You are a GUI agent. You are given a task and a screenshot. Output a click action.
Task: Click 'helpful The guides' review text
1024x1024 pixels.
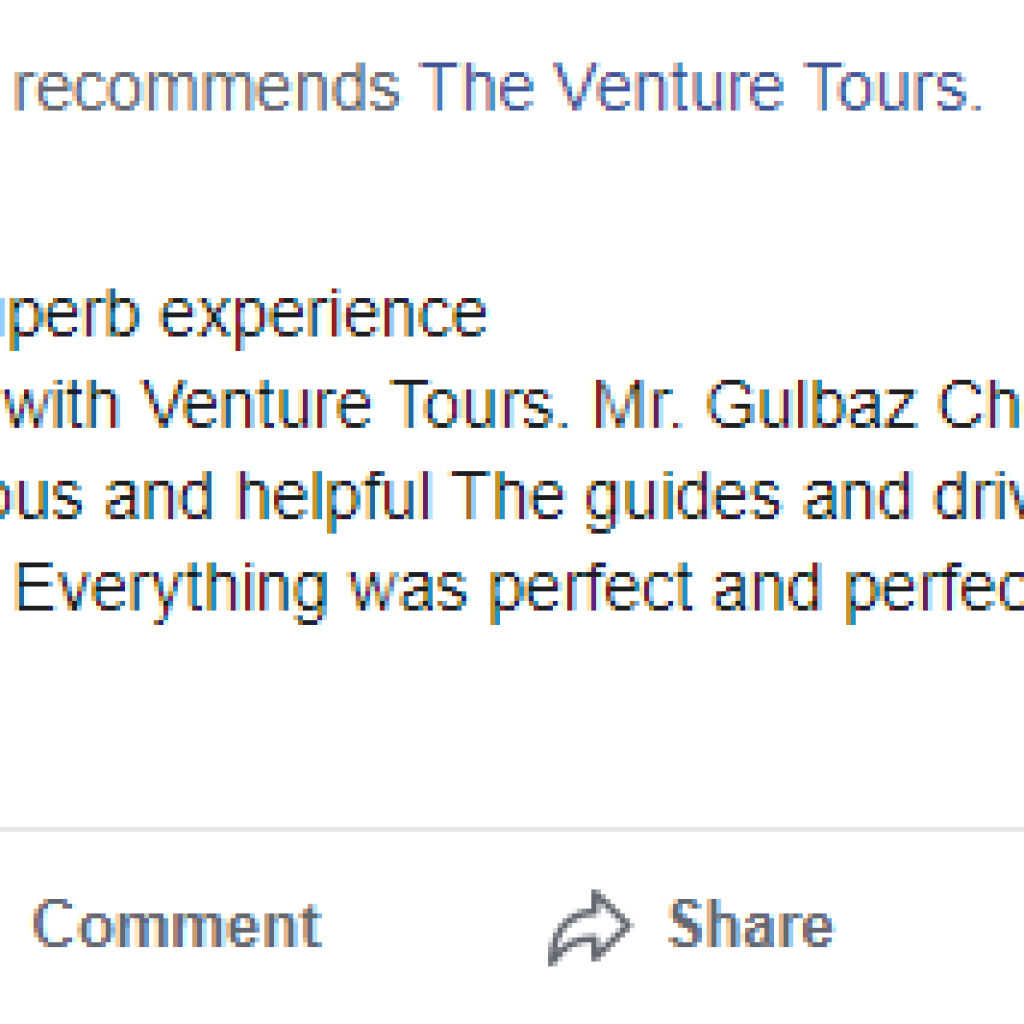(509, 500)
